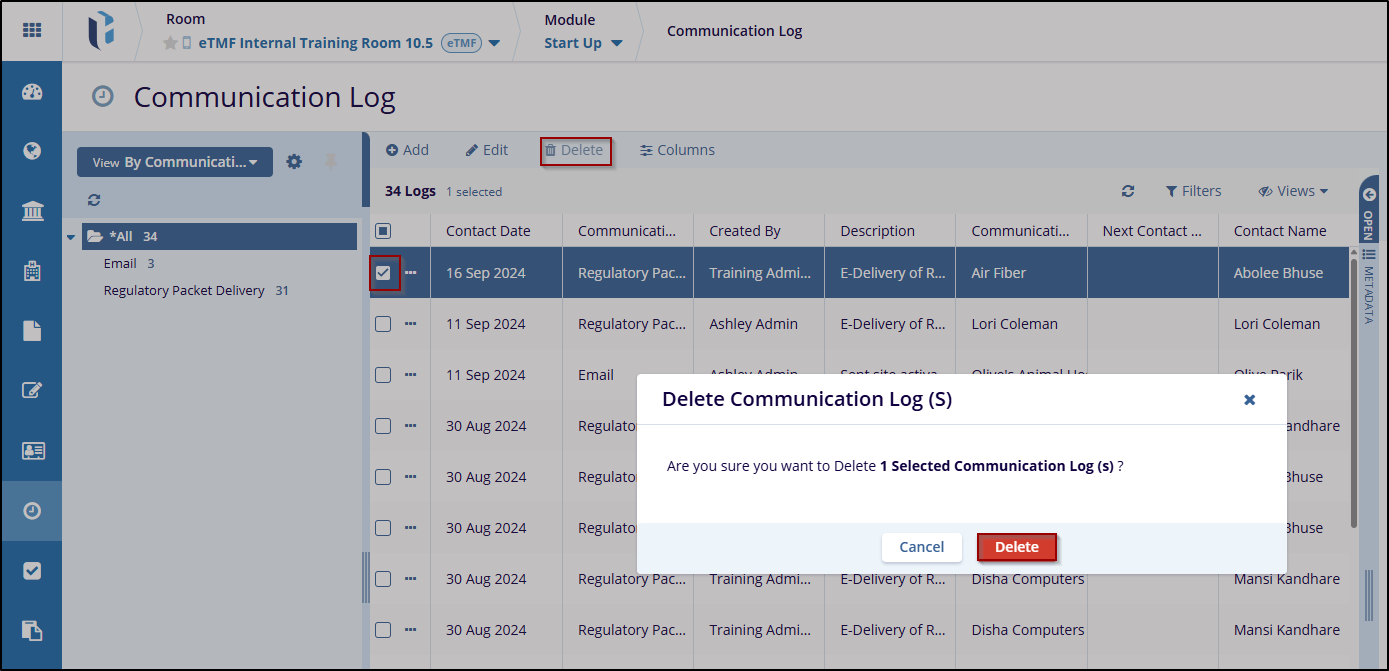1389x671 pixels.
Task: Click the settings gear beside view selector
Action: point(294,162)
